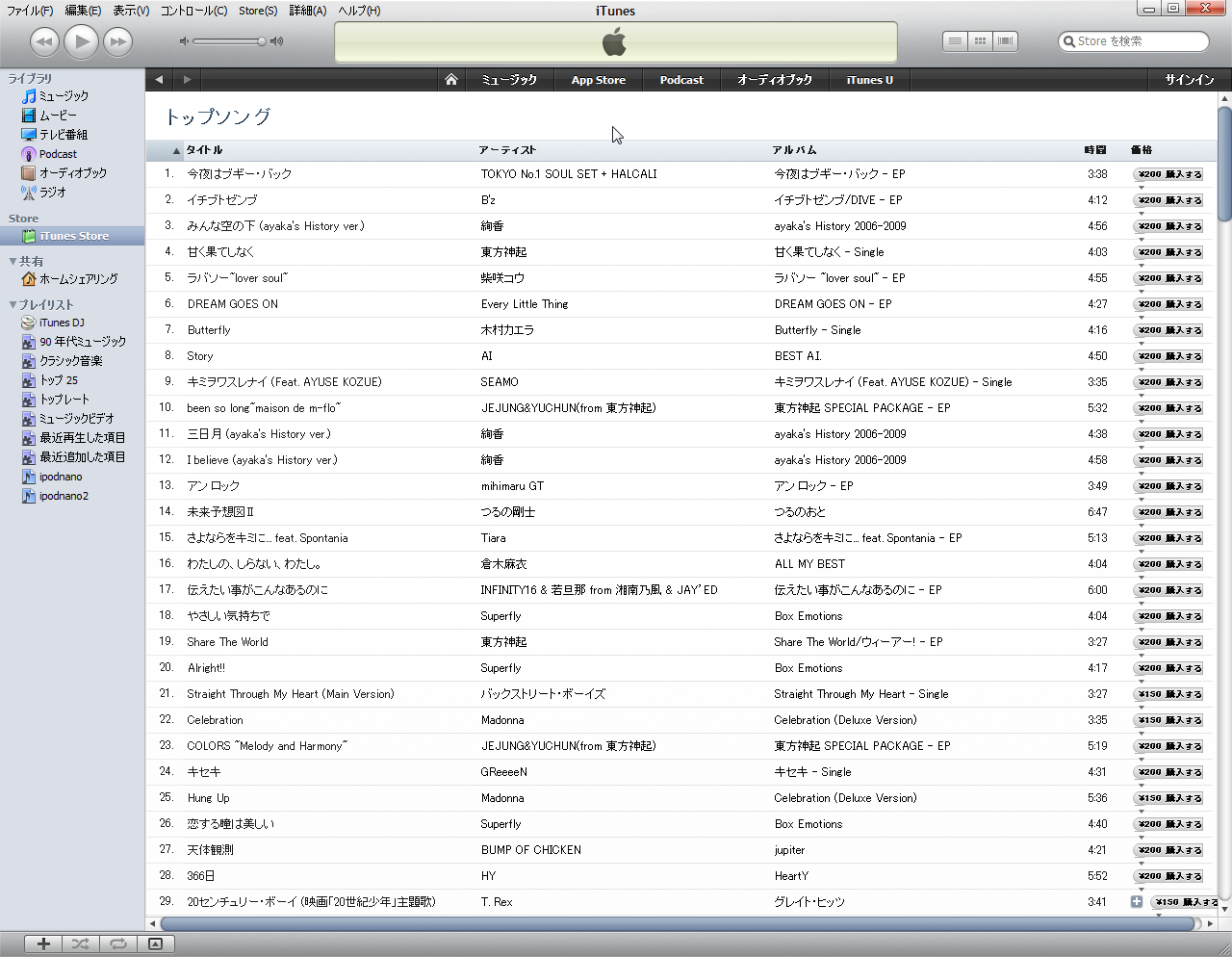1232x957 pixels.
Task: Open the オーディオブック store tab
Action: [775, 80]
